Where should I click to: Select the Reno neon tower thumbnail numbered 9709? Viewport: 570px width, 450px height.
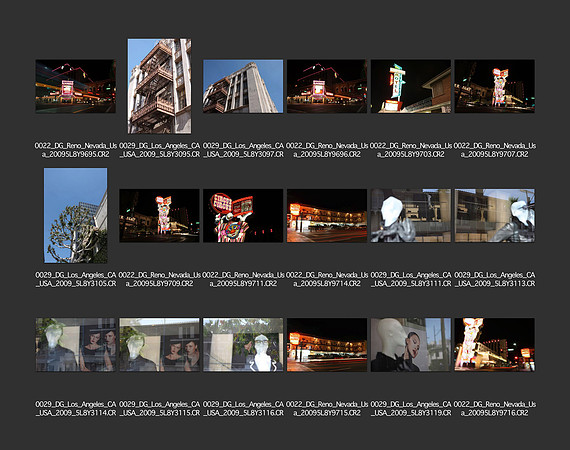(159, 216)
